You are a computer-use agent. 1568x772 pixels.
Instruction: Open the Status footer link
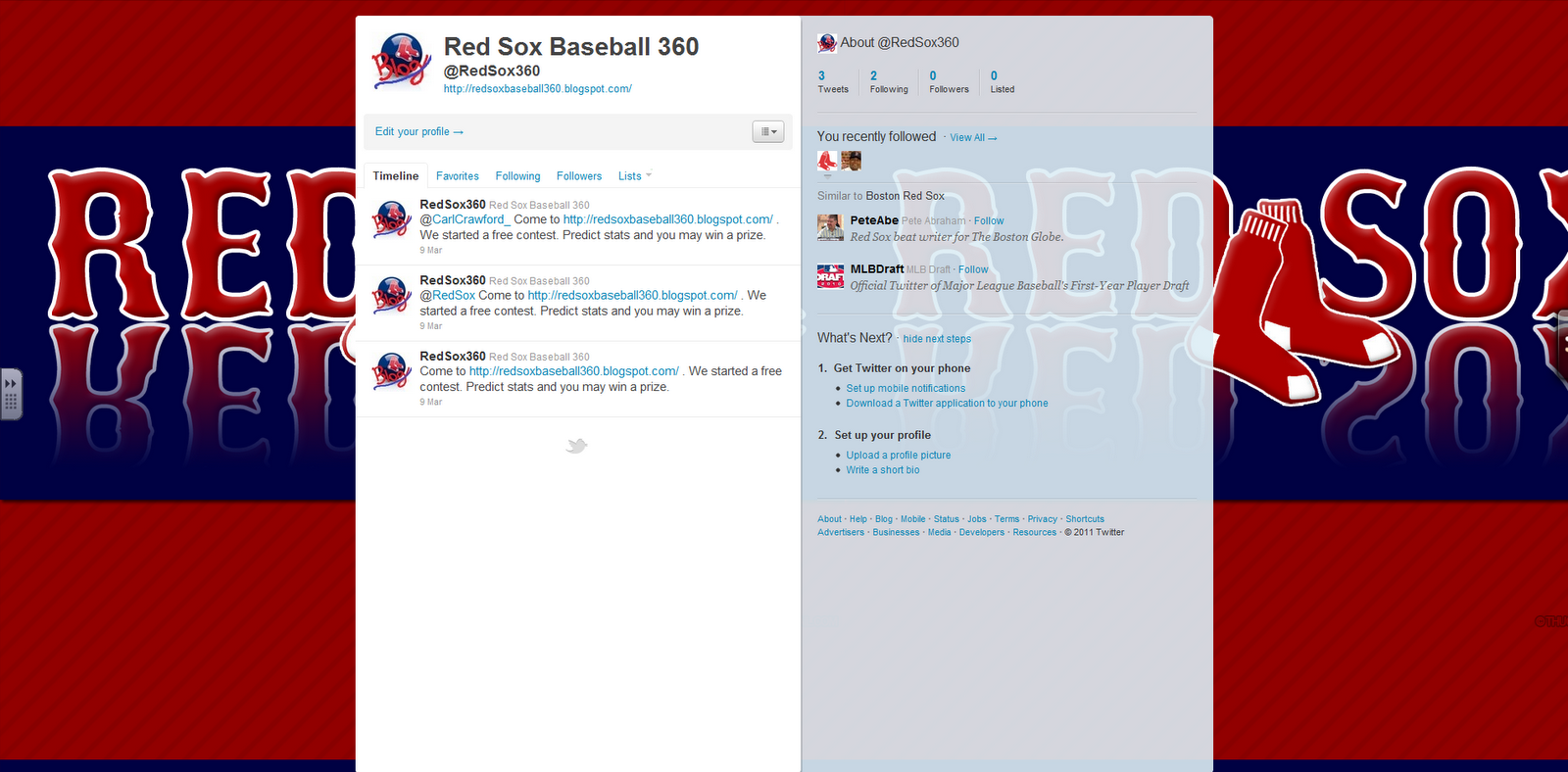(x=947, y=519)
